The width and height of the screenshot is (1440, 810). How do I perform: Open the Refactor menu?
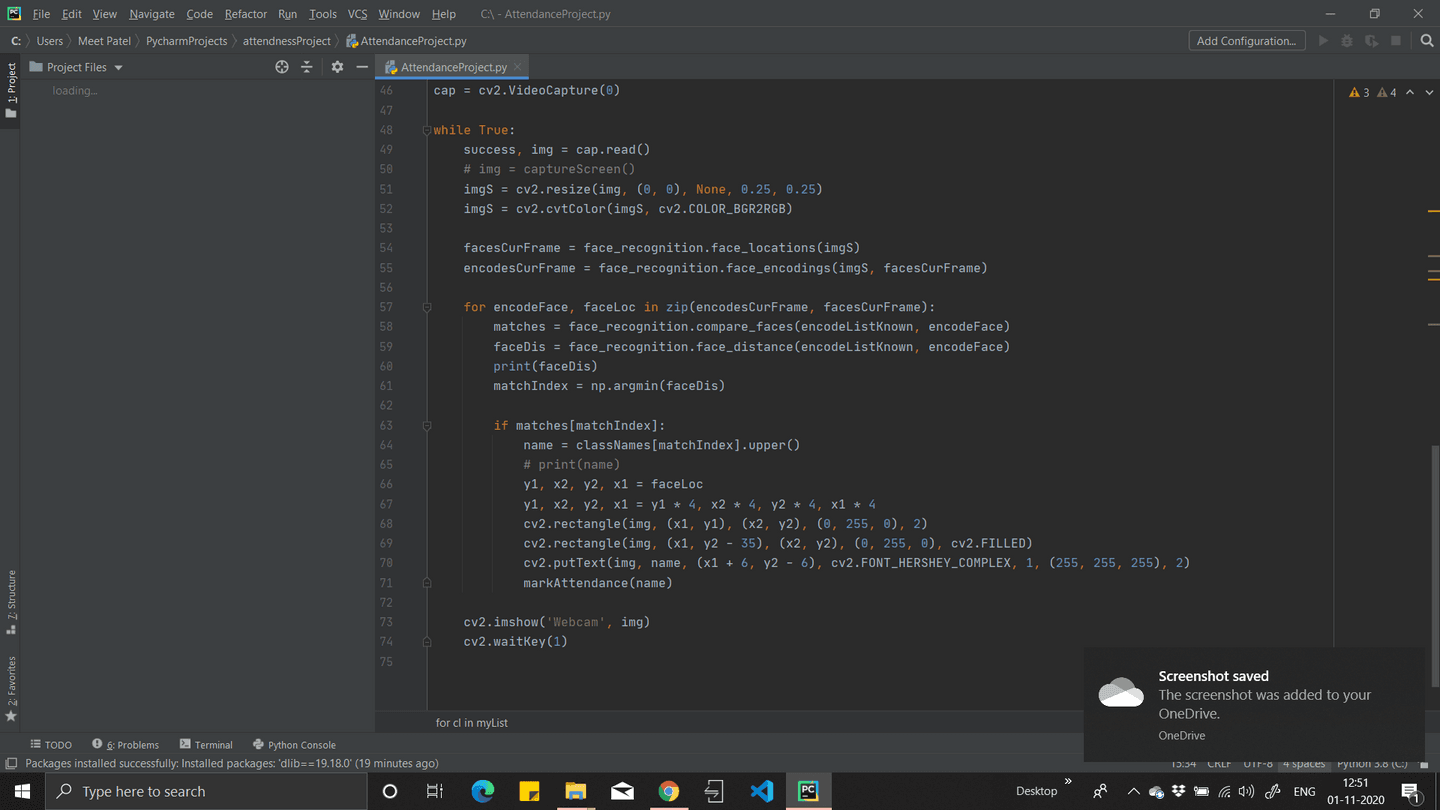(246, 14)
